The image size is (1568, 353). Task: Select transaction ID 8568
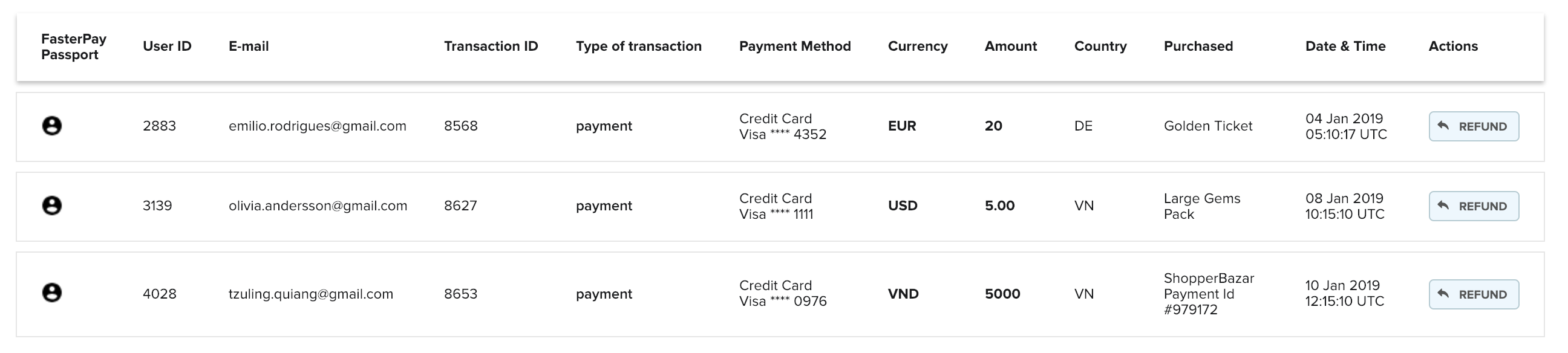tap(461, 126)
